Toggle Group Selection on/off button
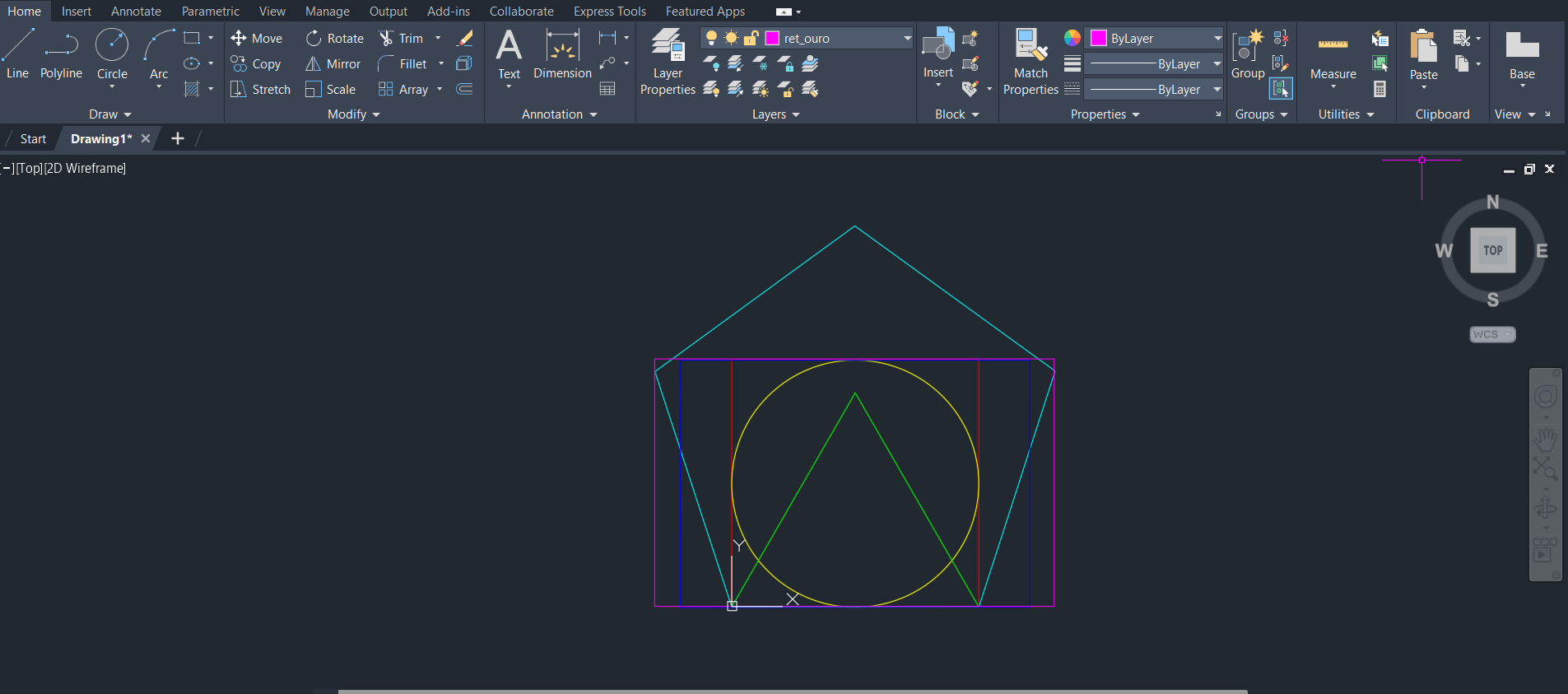The width and height of the screenshot is (1568, 694). click(1281, 89)
